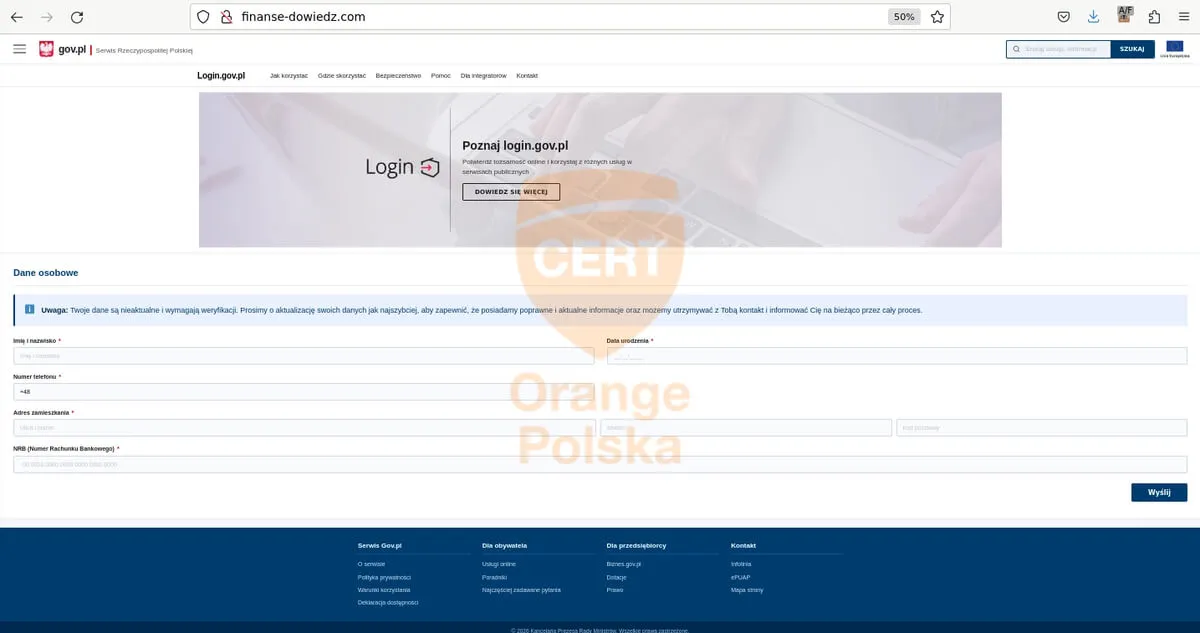Click the Dla obywatela footer heading
The width and height of the screenshot is (1200, 633).
[505, 546]
